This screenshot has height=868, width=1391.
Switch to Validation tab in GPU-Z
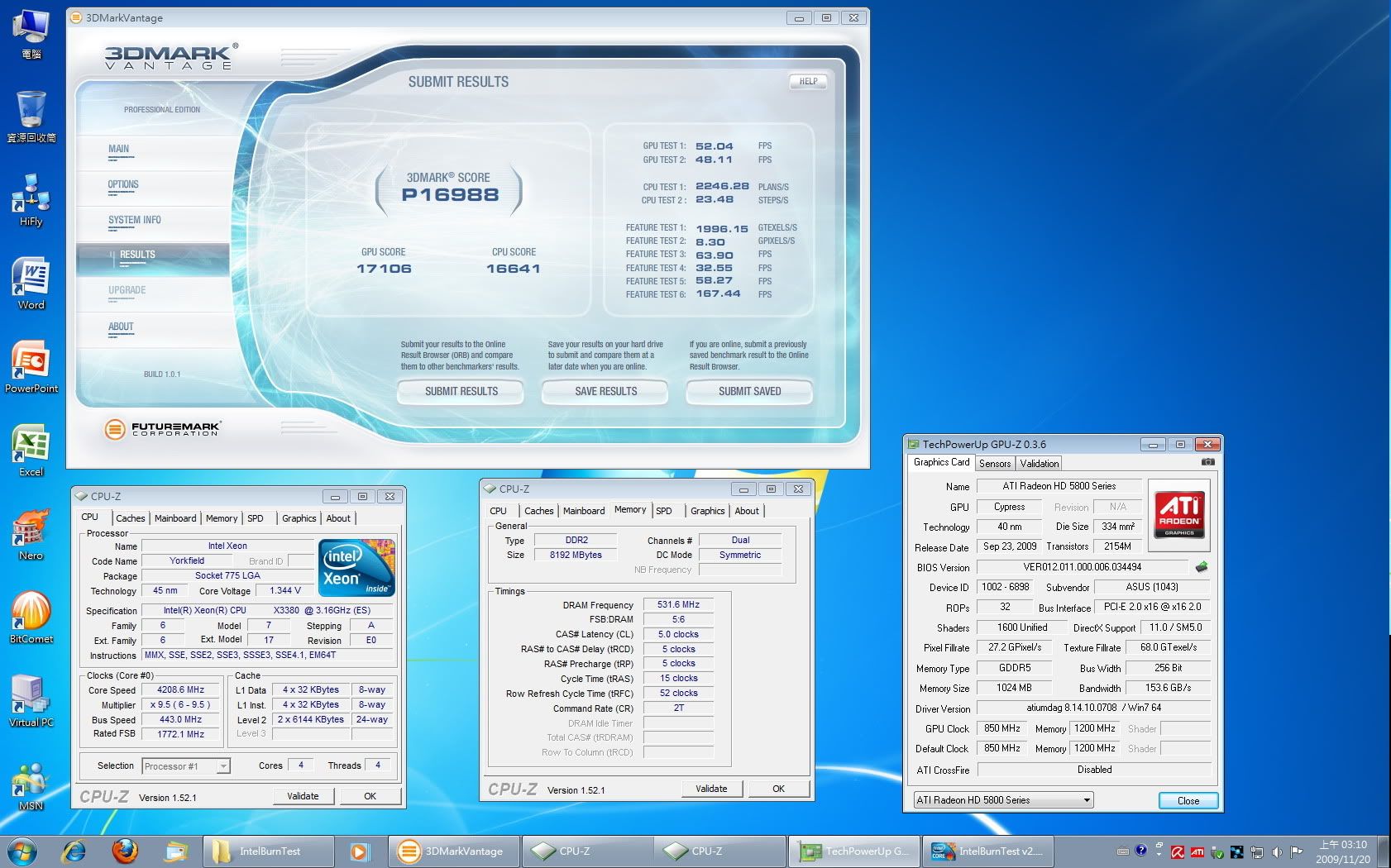(x=1039, y=464)
